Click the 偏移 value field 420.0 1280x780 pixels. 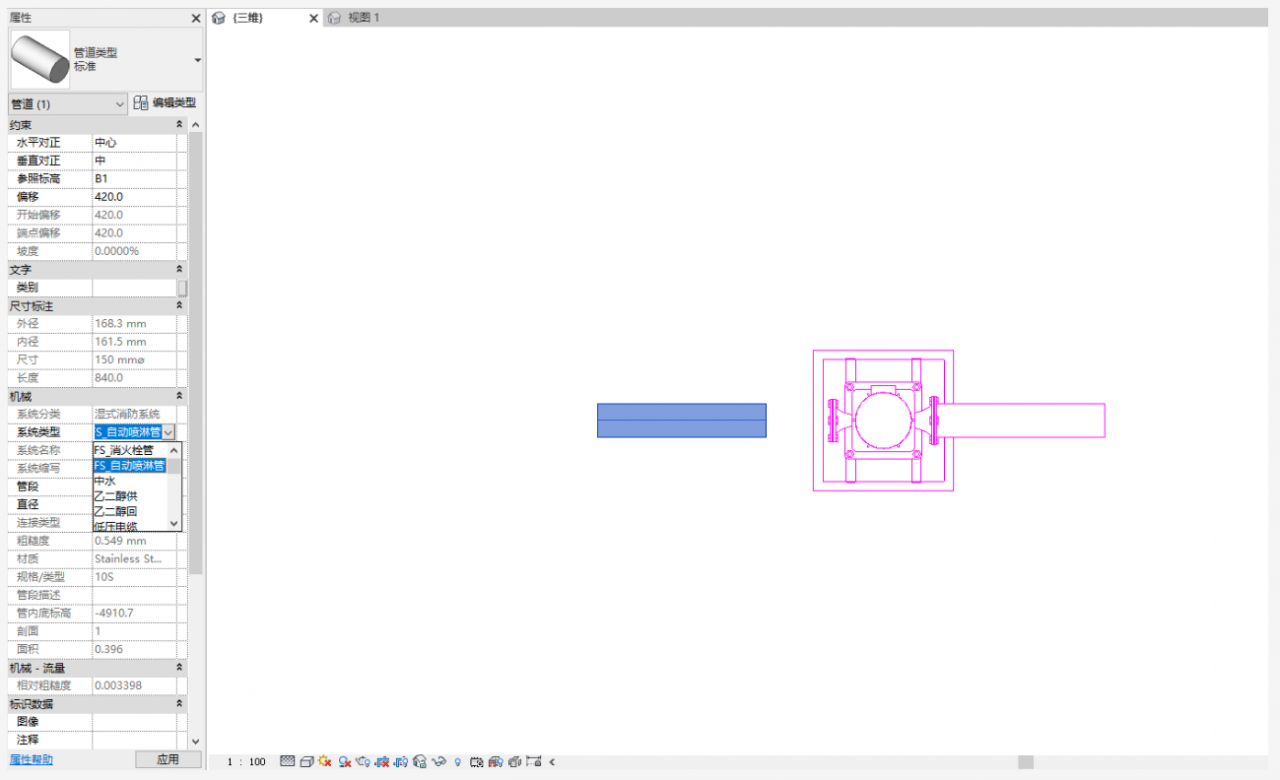point(133,197)
